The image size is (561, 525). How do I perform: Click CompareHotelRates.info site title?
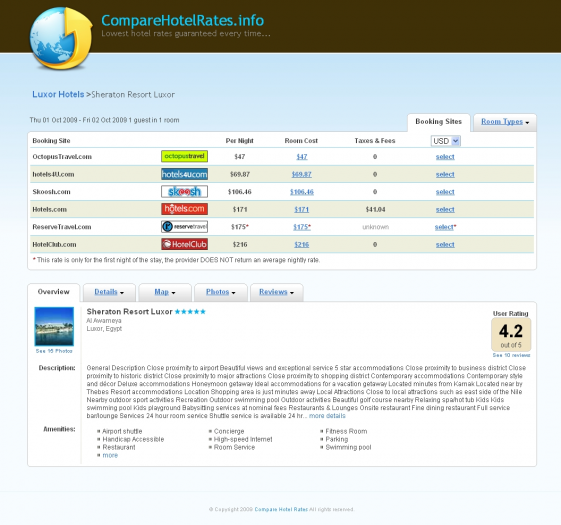(x=182, y=20)
